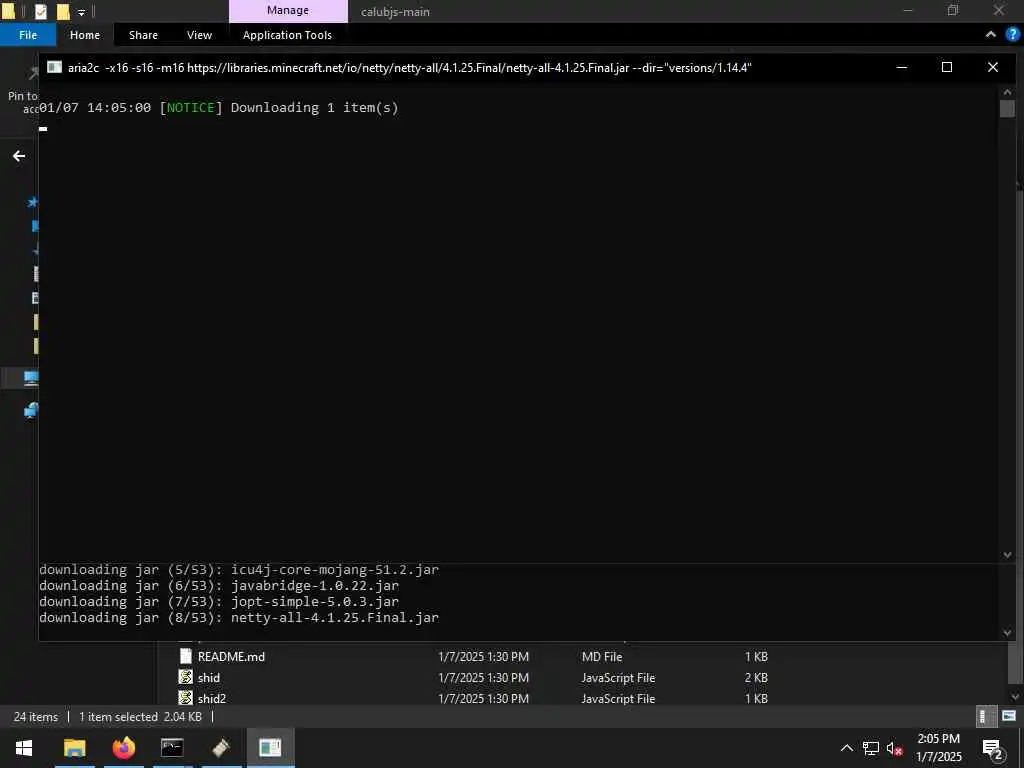Collapse the Explorer ribbon with the chevron
The image size is (1024, 768).
[991, 35]
